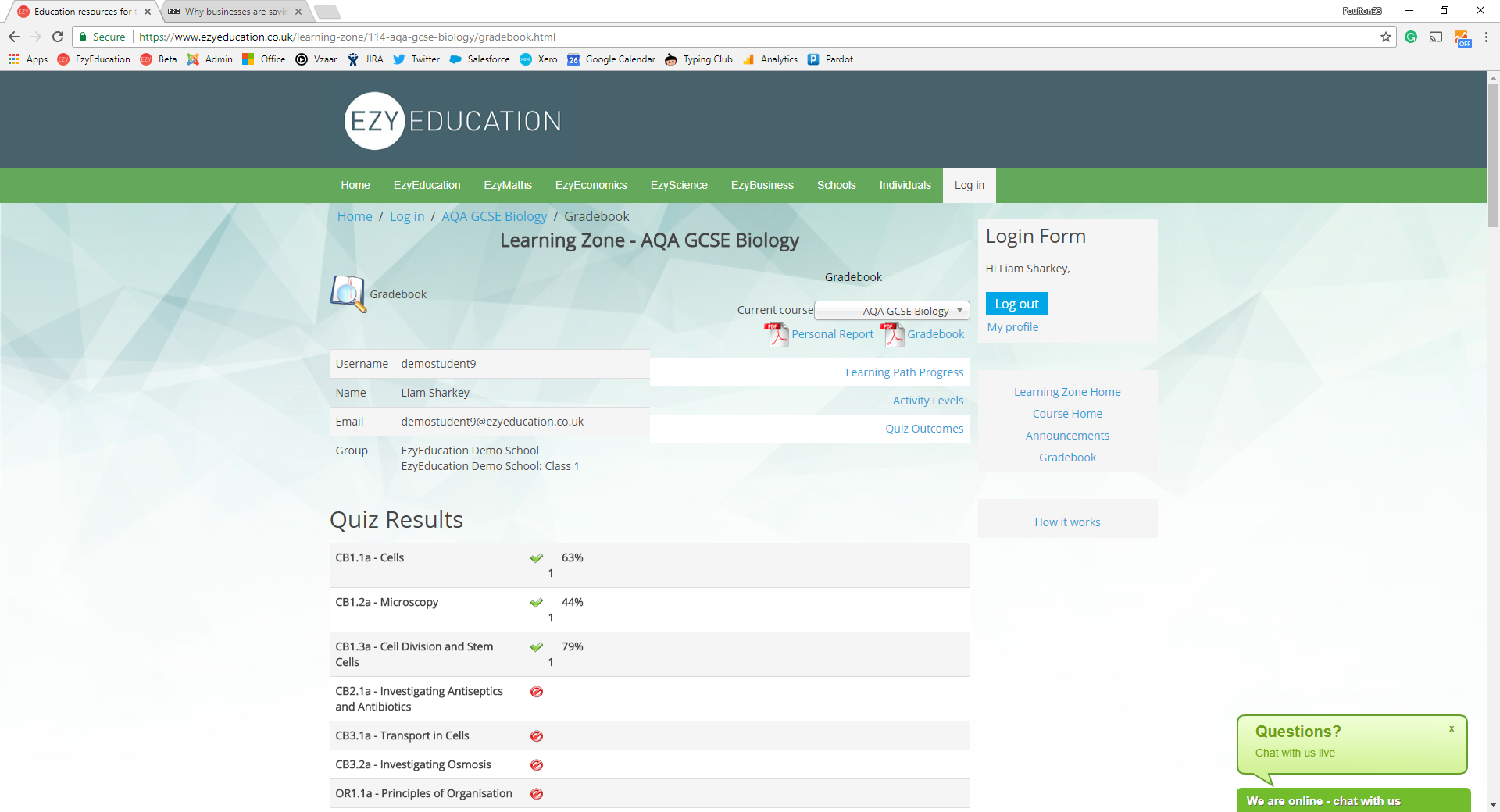1500x812 pixels.
Task: Switch to the Education resources browser tab
Action: click(x=83, y=12)
